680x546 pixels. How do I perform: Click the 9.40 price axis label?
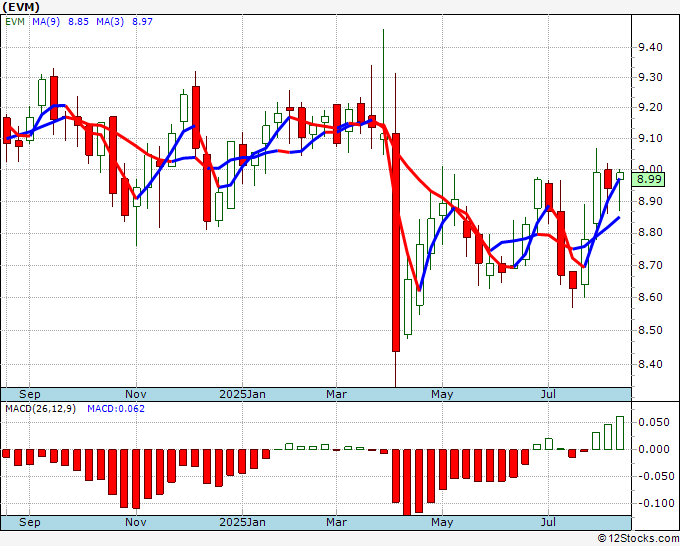coord(650,47)
